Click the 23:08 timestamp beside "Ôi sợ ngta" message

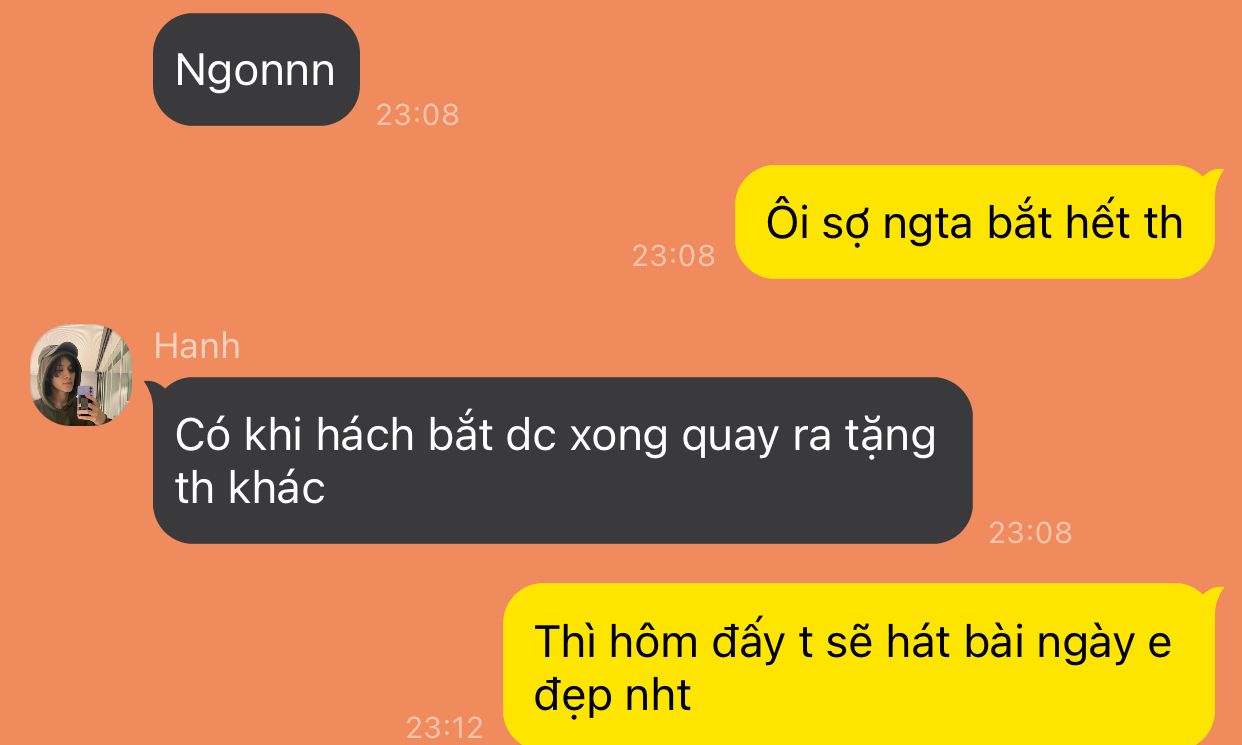[x=674, y=256]
